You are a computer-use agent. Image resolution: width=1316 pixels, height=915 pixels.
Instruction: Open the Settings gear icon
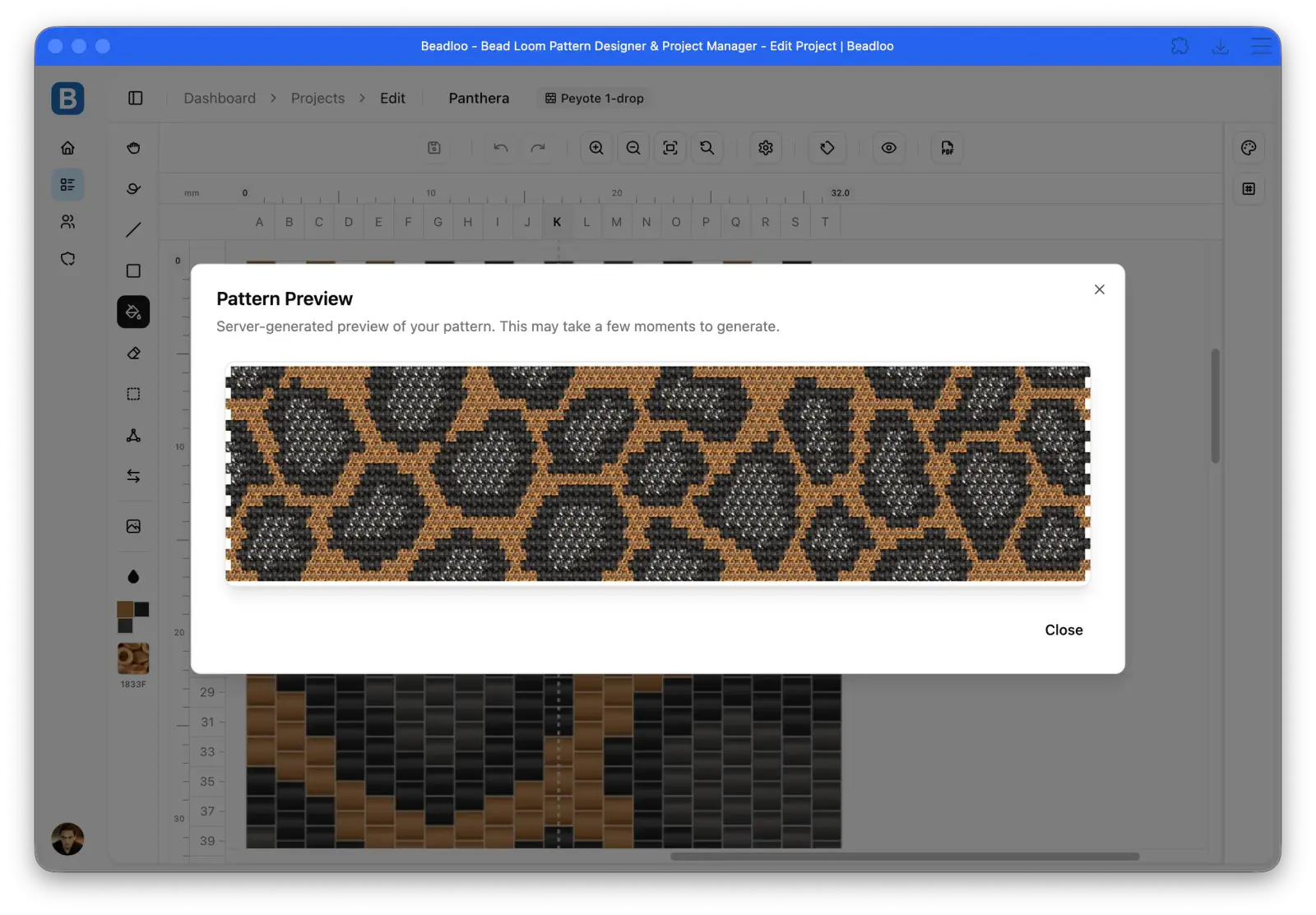(x=766, y=148)
